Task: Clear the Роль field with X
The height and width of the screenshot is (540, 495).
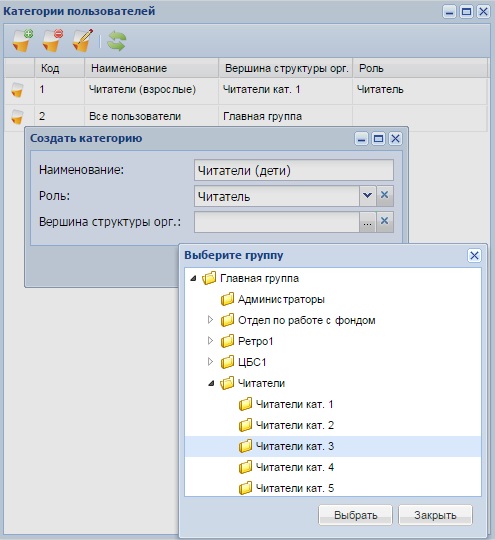Action: (x=384, y=196)
